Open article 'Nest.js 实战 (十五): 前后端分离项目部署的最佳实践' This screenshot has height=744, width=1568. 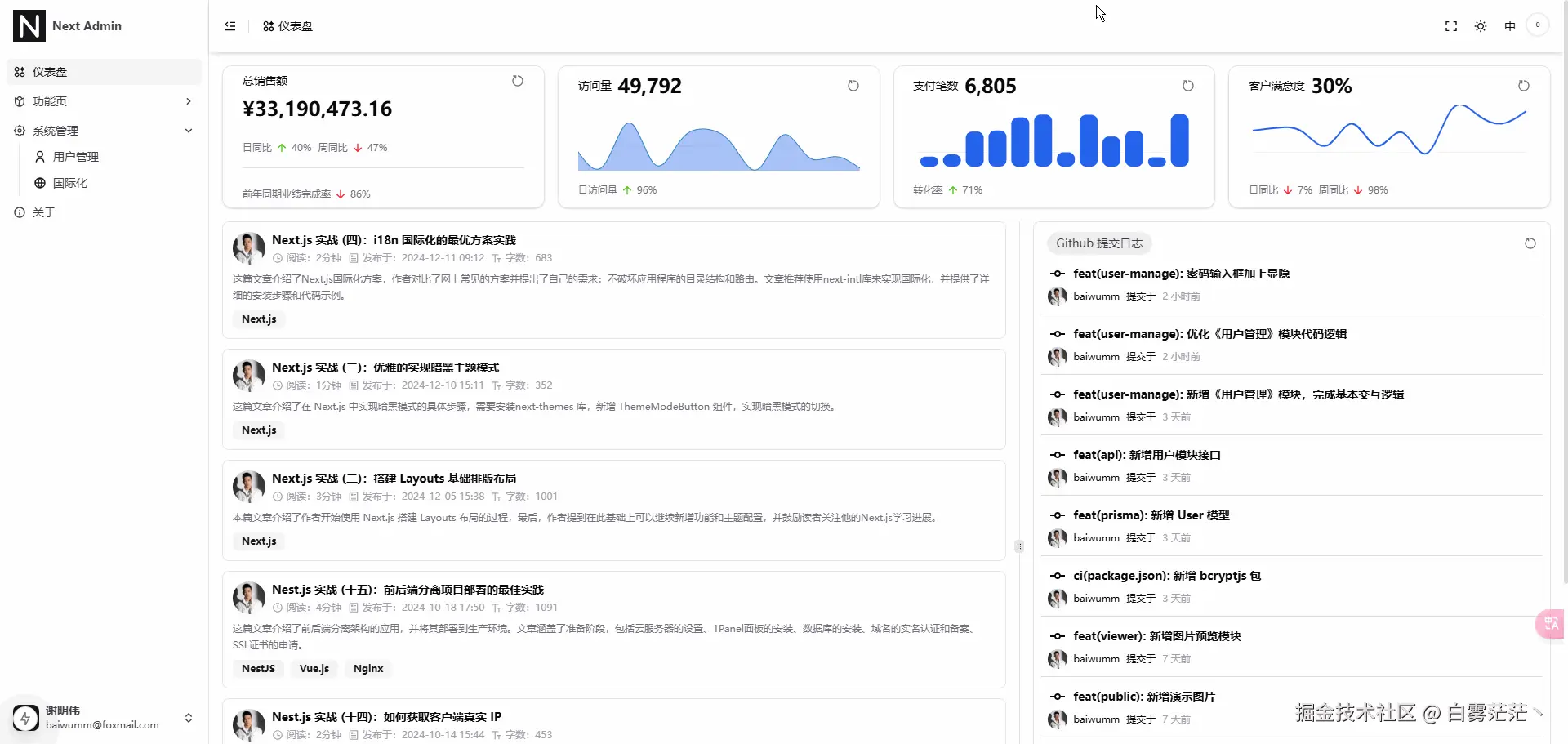[x=408, y=590]
